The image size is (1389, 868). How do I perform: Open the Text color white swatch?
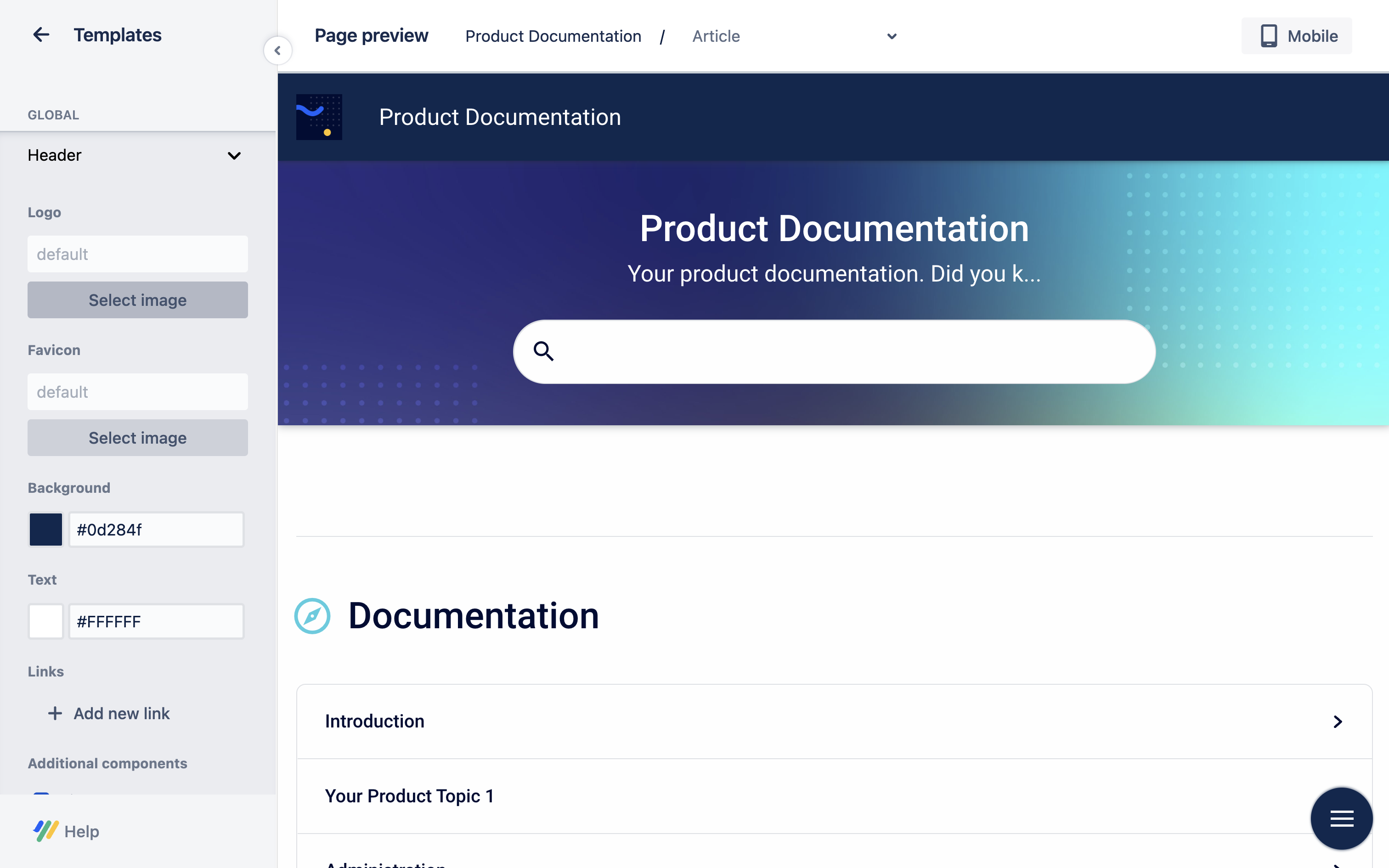point(46,621)
